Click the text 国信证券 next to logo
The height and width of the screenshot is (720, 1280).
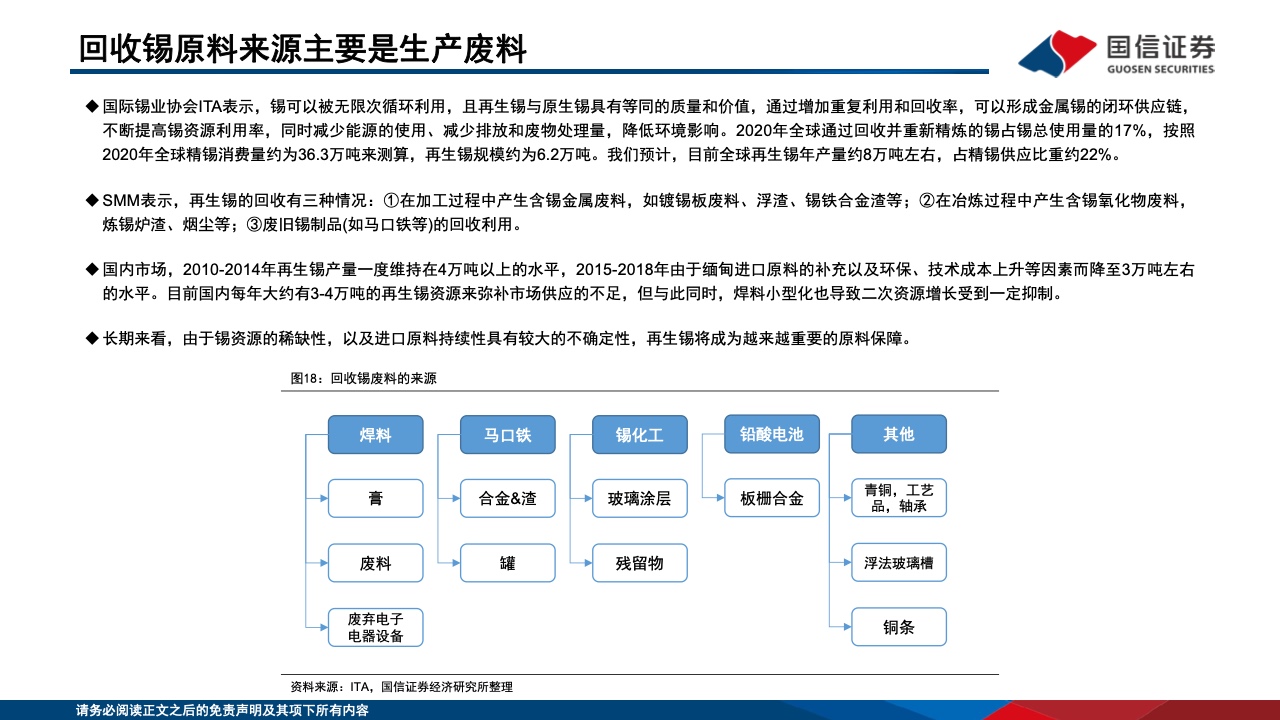click(x=1160, y=46)
